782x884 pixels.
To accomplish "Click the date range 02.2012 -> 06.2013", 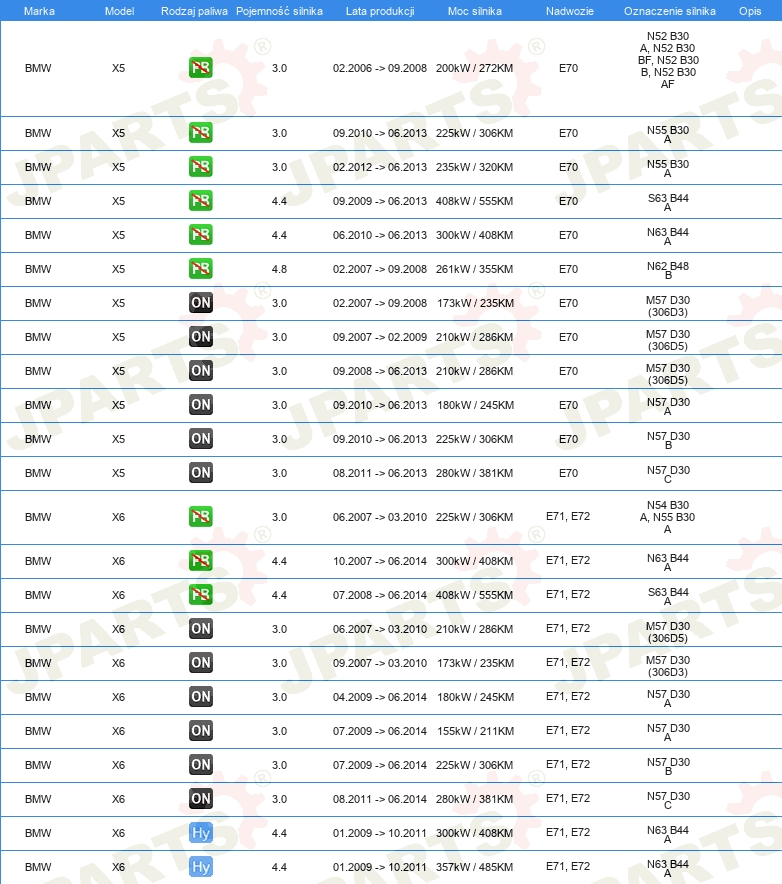I will [380, 167].
